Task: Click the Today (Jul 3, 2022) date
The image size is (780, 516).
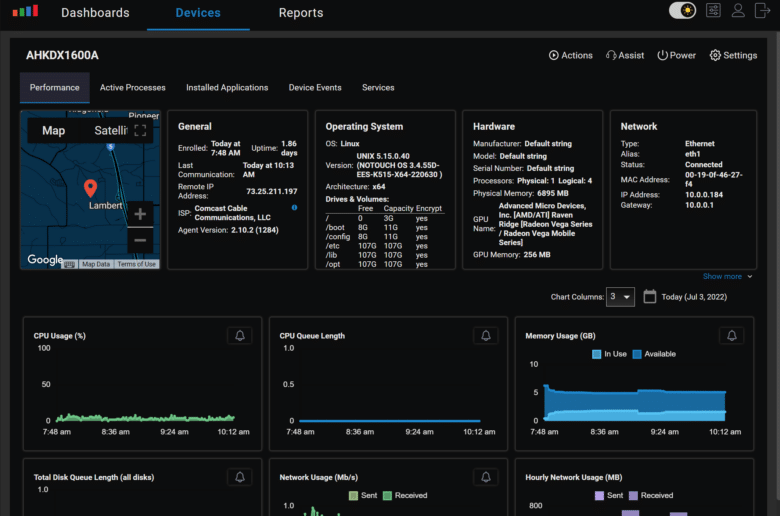Action: click(x=694, y=297)
